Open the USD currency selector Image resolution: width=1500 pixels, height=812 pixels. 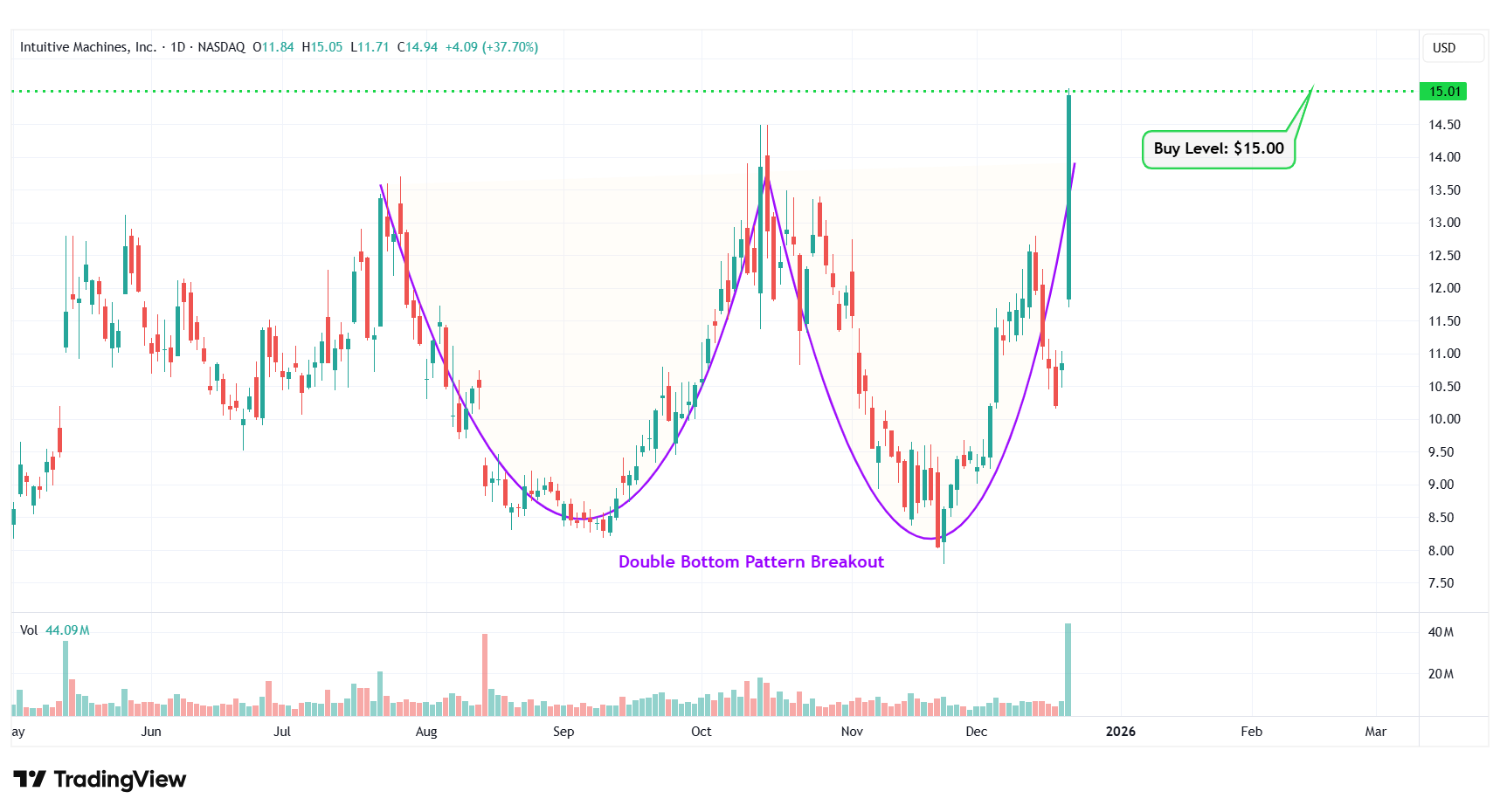click(x=1444, y=48)
